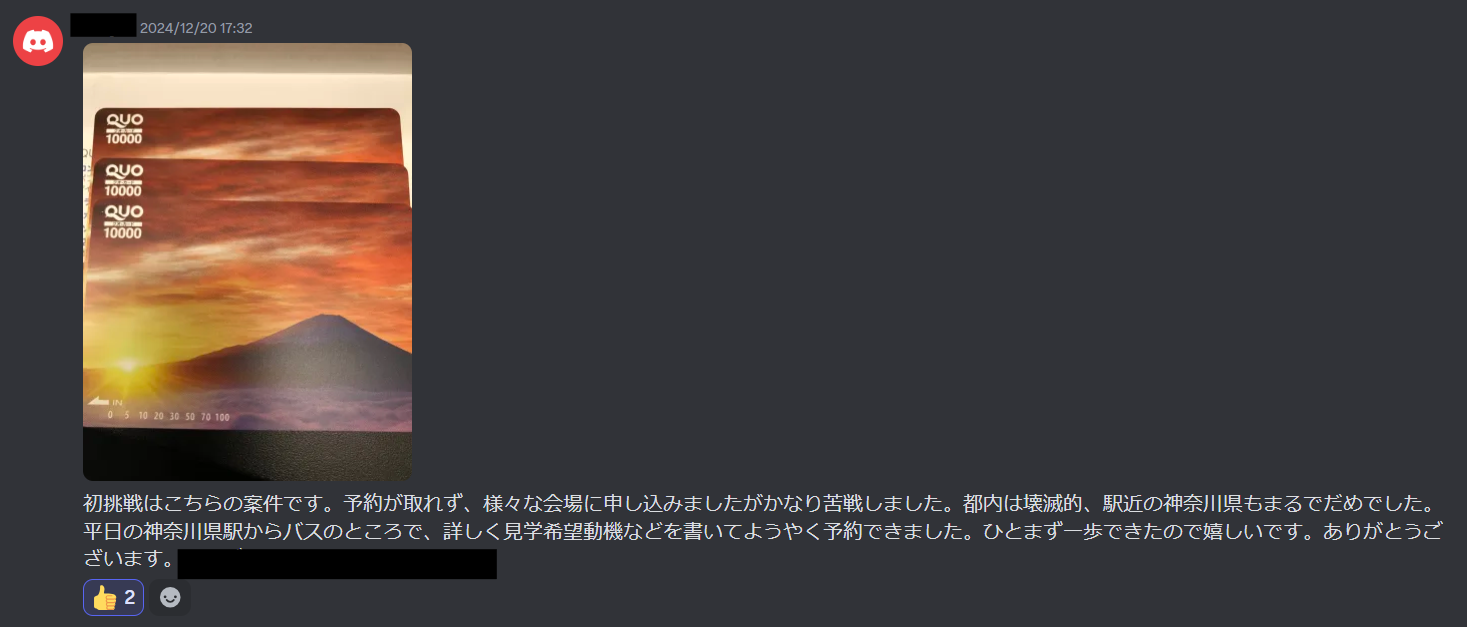
Task: Click the top card's QUO logo
Action: coord(124,121)
